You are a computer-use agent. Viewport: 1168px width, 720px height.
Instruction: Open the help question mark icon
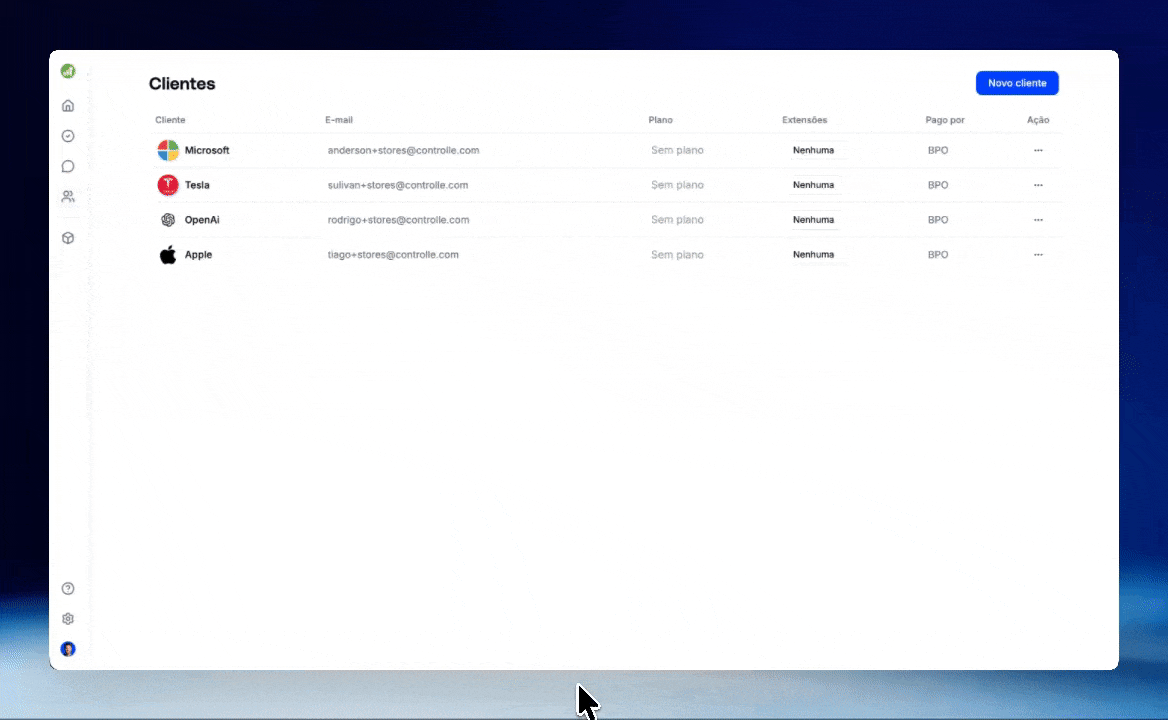click(68, 588)
